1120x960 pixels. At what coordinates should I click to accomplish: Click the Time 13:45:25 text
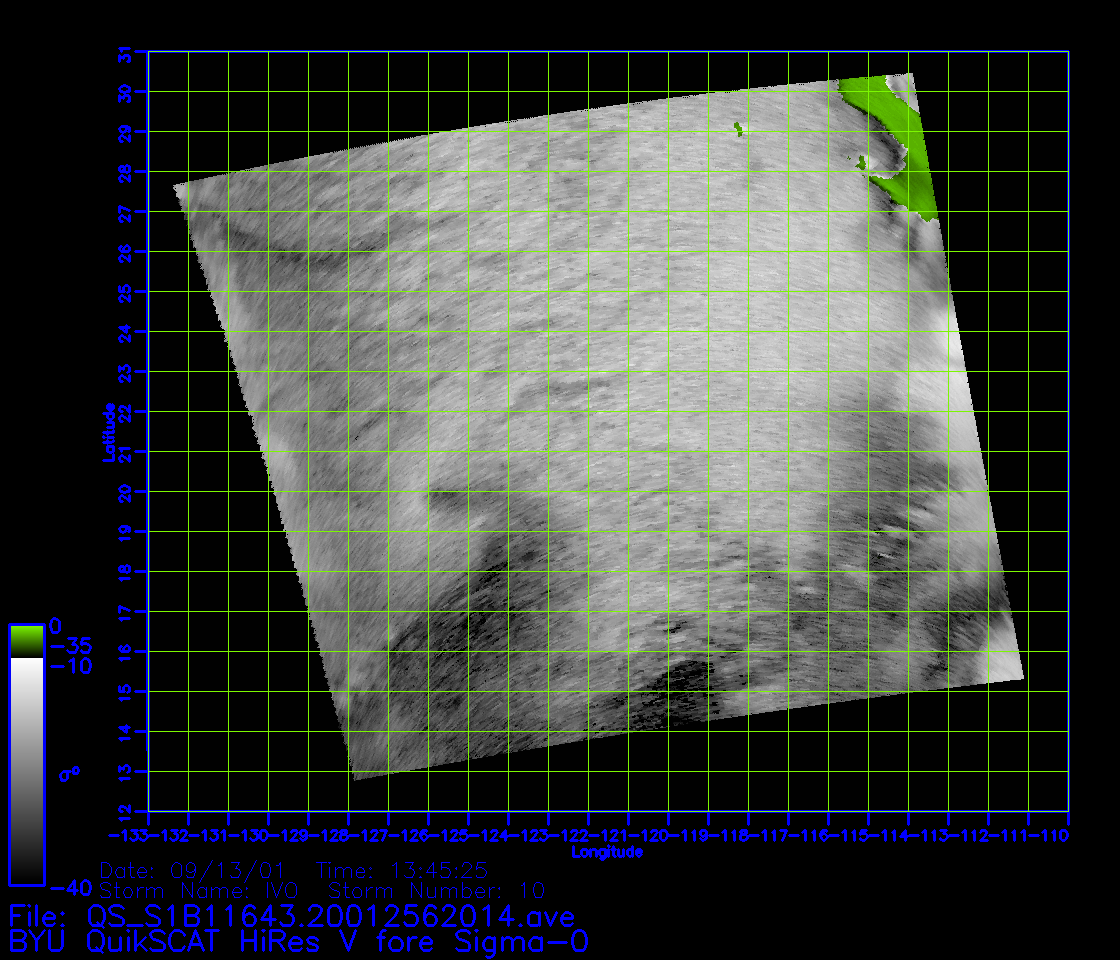401,870
